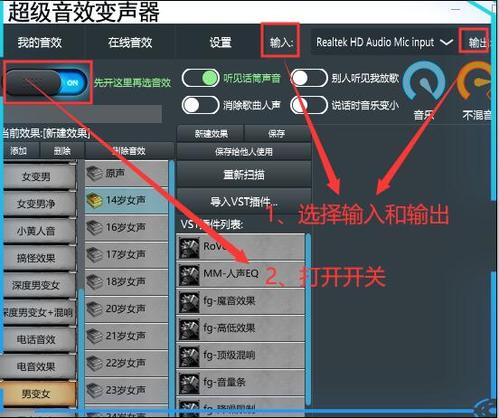Select the 18岁女声 text in sound list
The image size is (499, 418).
126,282
